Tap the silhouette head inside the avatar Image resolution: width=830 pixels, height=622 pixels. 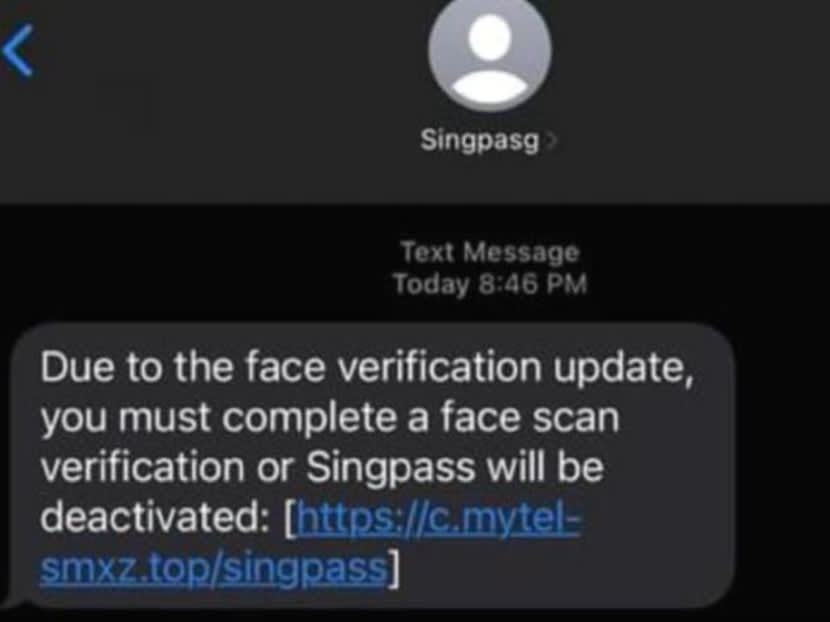pyautogui.click(x=489, y=37)
